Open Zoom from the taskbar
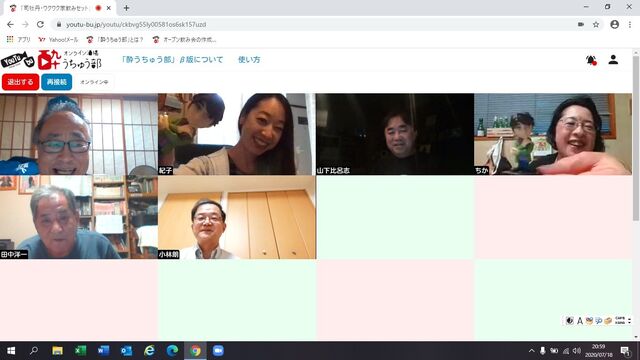The height and width of the screenshot is (360, 640). pos(218,351)
